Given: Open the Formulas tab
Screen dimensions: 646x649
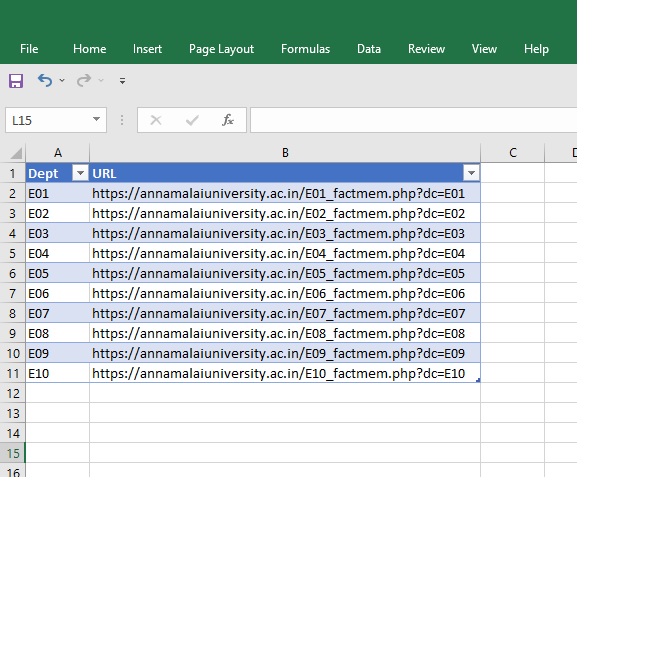Looking at the screenshot, I should point(305,49).
